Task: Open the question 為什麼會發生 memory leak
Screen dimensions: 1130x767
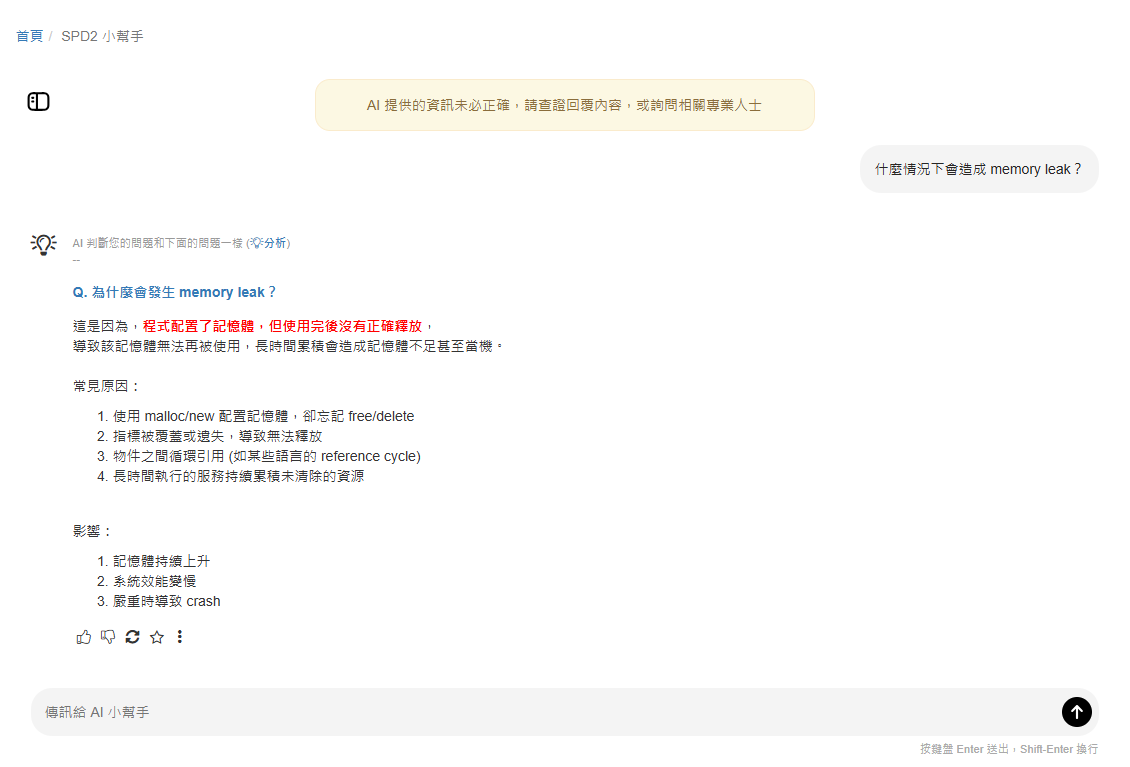Action: 174,292
